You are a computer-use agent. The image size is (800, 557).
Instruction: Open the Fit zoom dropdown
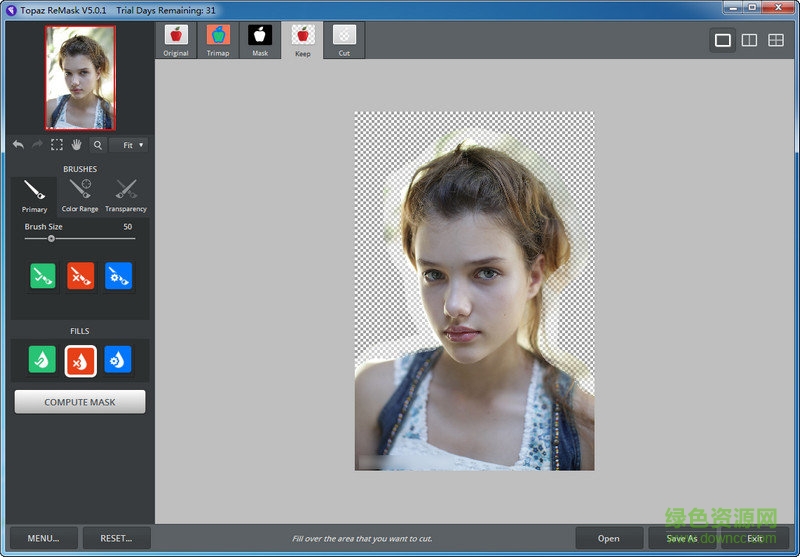(x=128, y=145)
